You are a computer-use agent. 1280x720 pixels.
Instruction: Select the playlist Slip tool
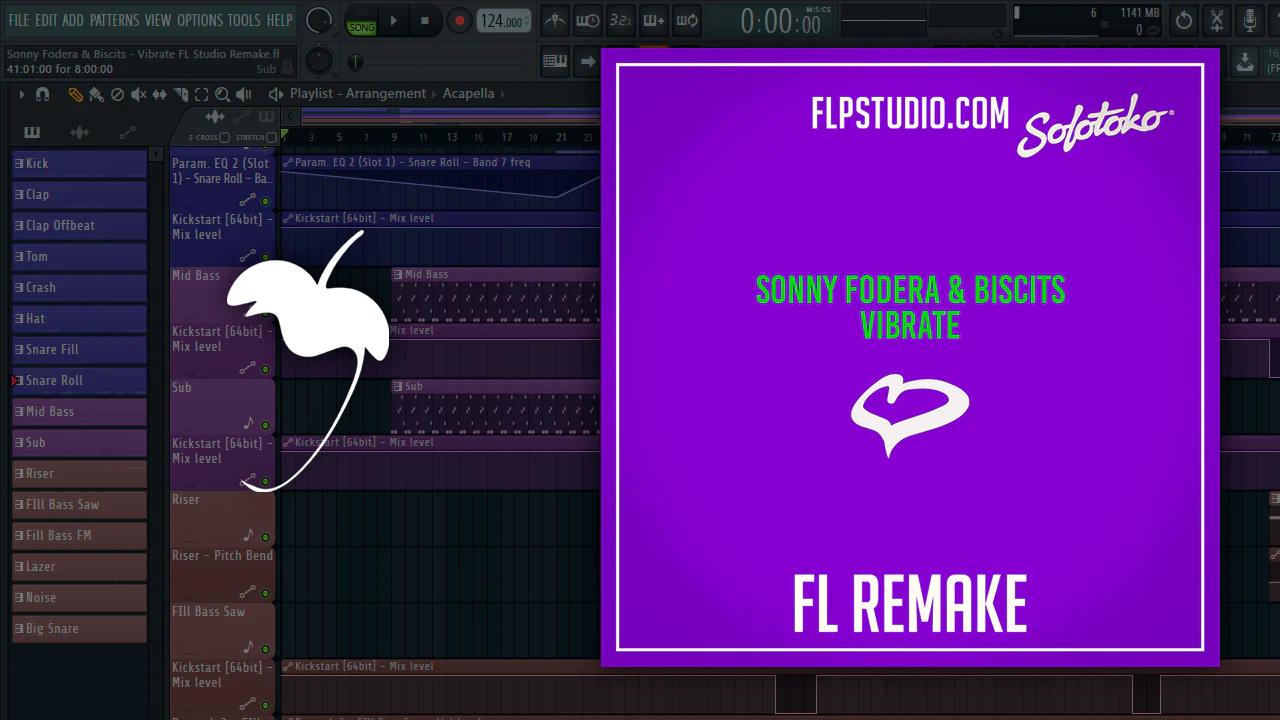pos(159,94)
